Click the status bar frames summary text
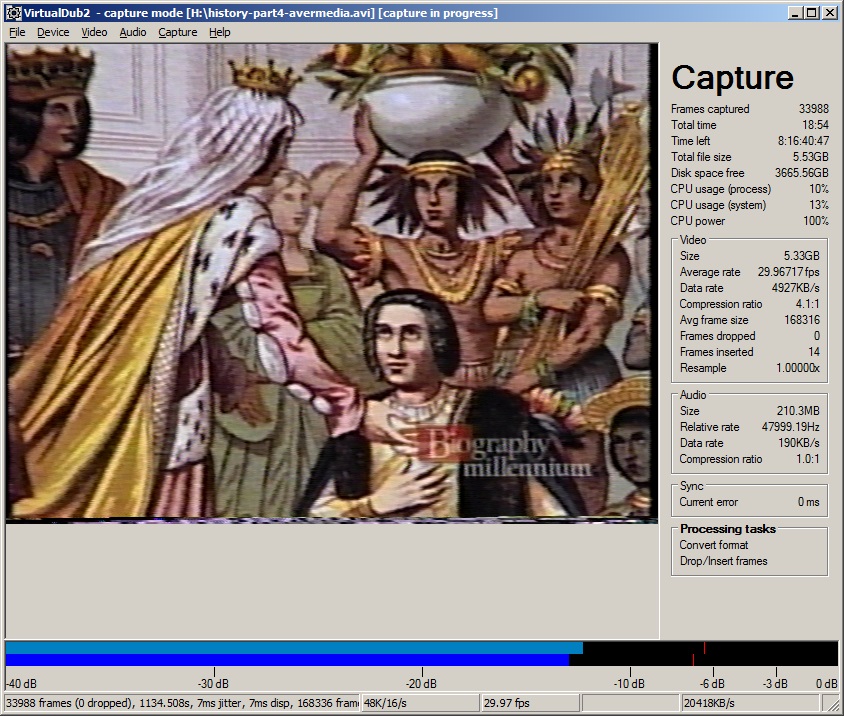The image size is (844, 716). point(182,703)
